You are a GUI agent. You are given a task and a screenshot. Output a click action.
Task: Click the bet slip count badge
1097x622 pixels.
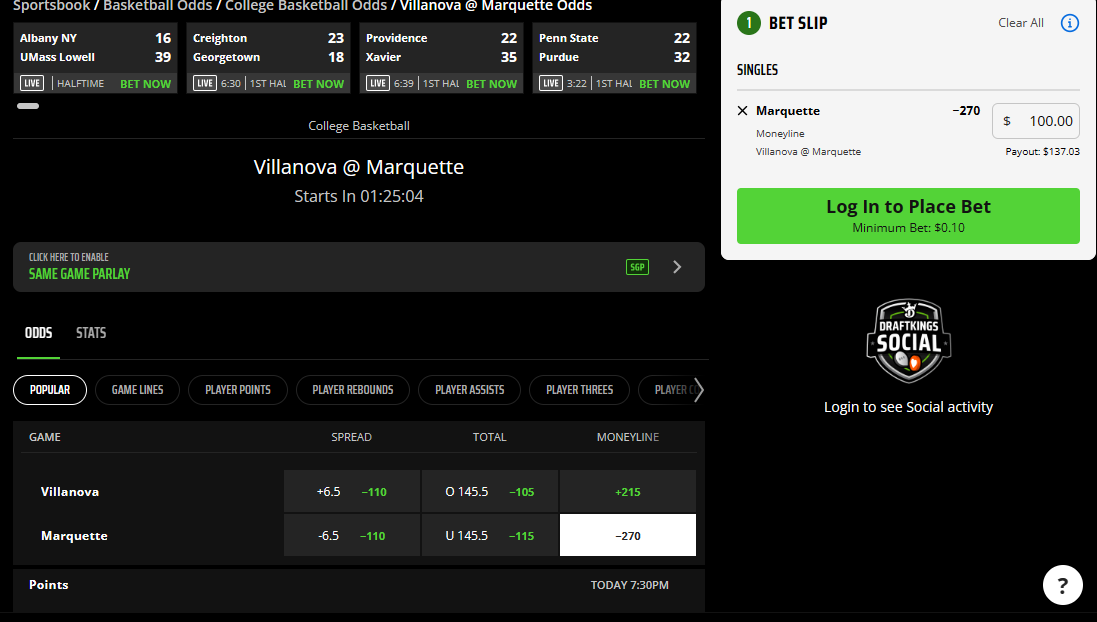click(748, 23)
